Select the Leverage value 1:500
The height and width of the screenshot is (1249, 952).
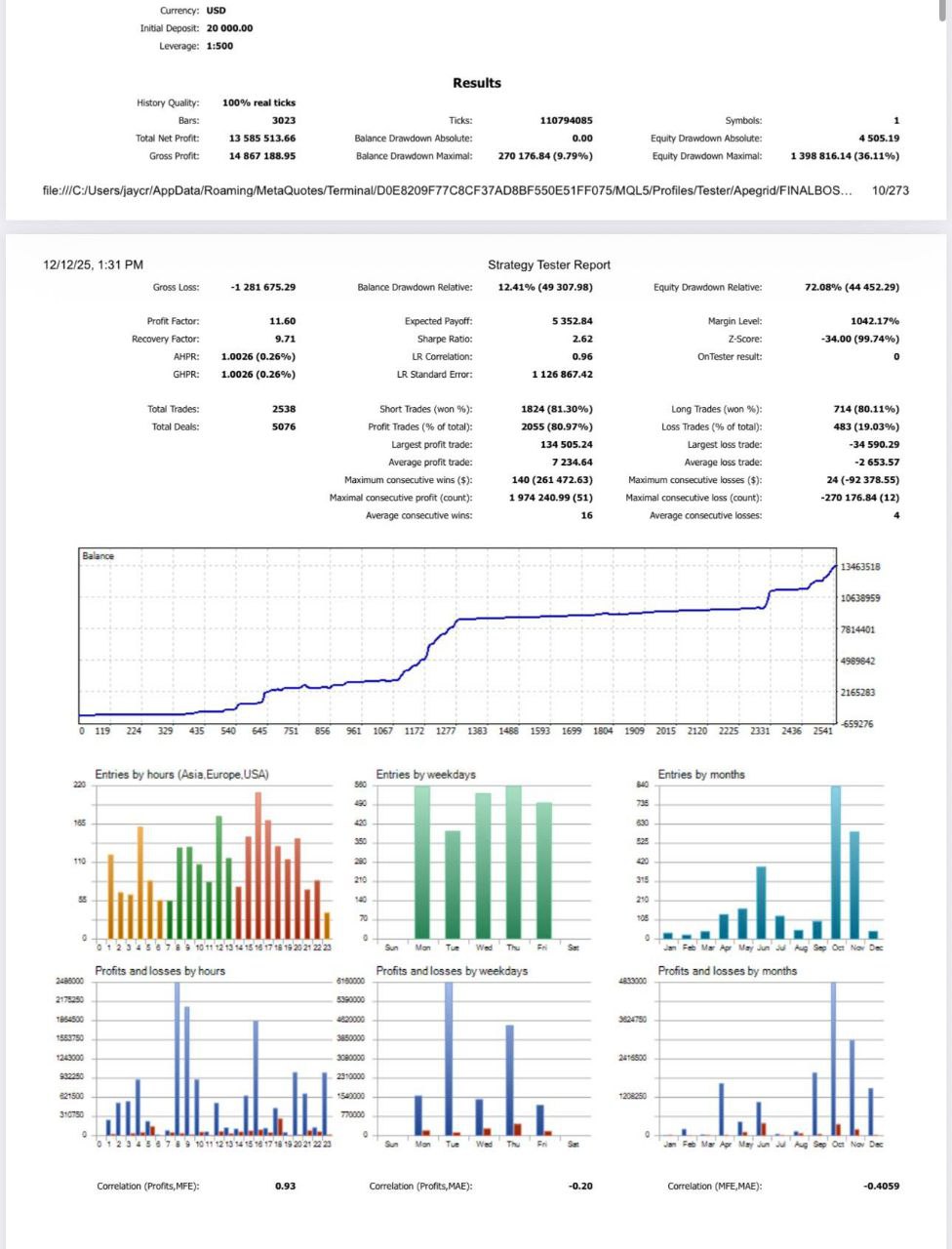[x=219, y=46]
